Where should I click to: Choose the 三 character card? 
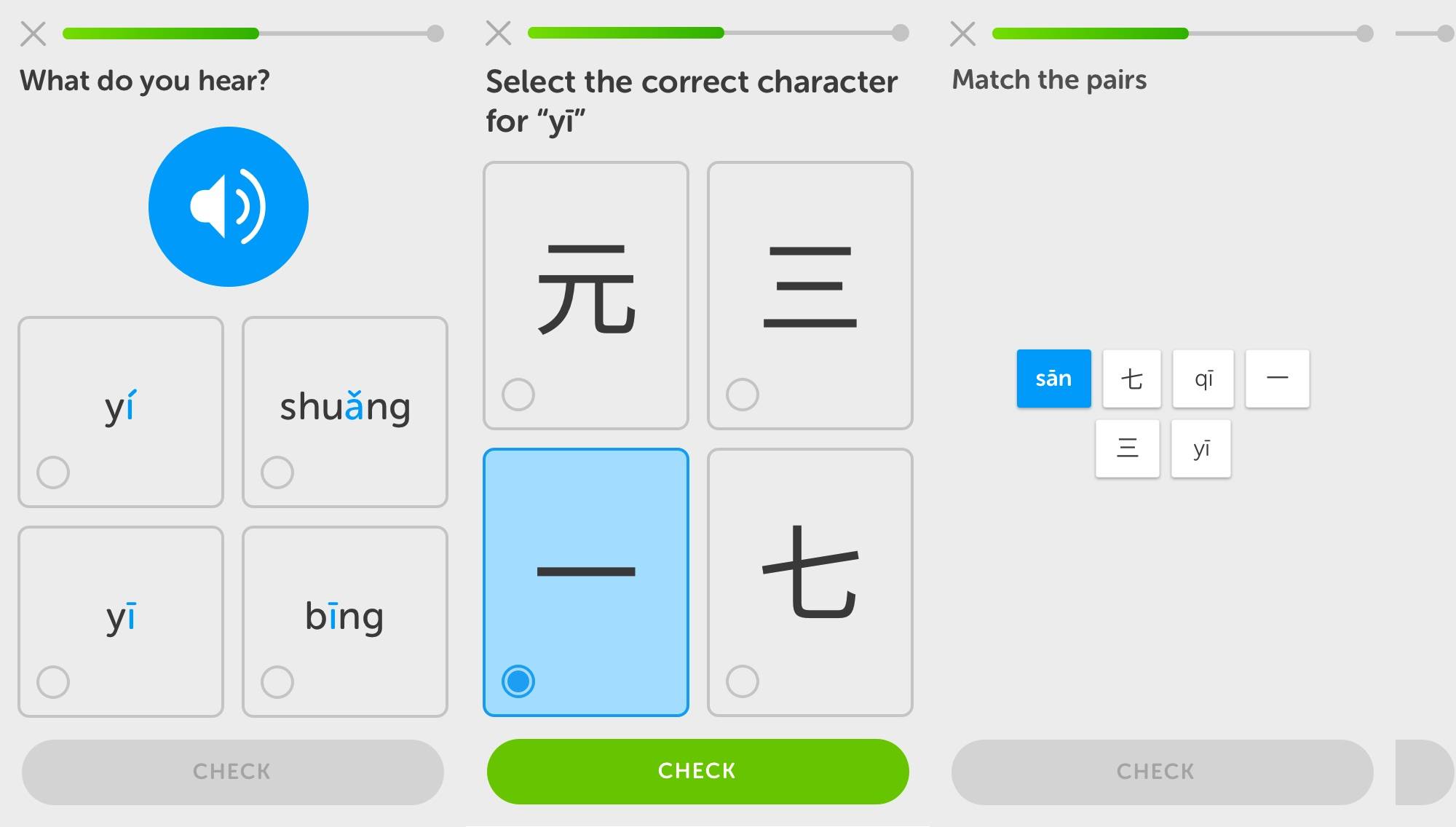pos(810,295)
